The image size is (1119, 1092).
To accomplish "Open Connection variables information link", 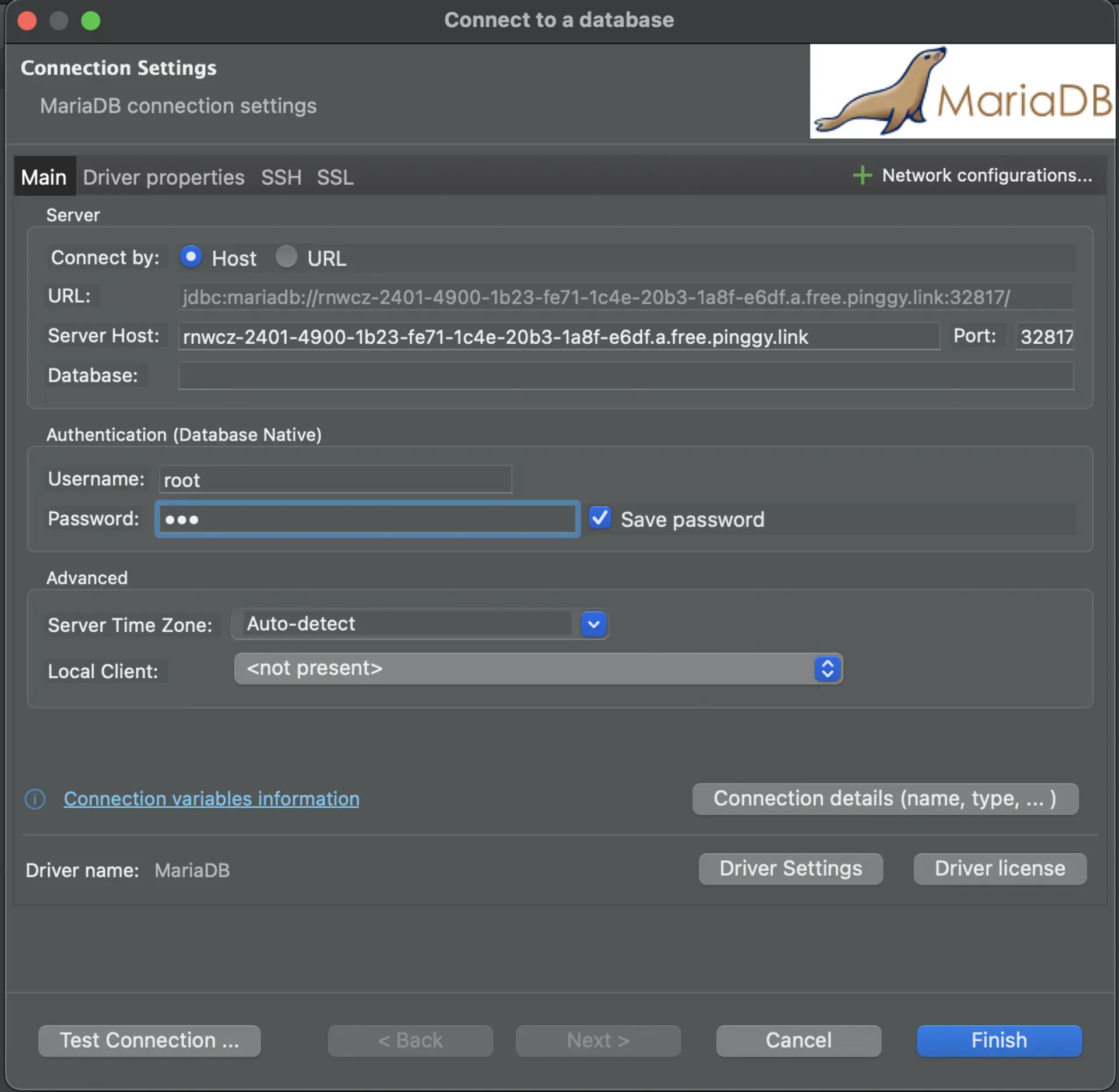I will click(x=212, y=799).
